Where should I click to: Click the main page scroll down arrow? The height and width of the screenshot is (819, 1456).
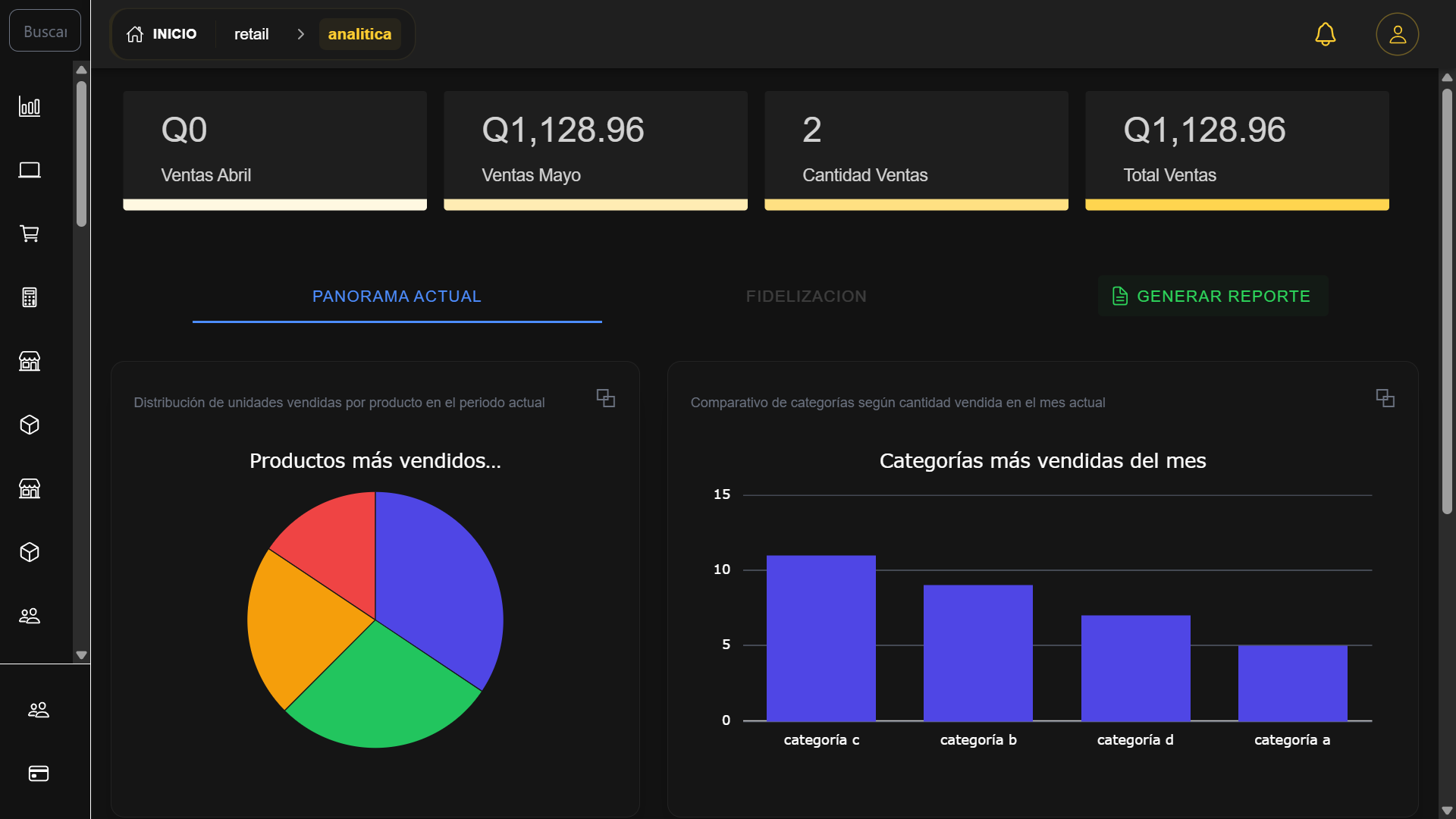(1447, 811)
